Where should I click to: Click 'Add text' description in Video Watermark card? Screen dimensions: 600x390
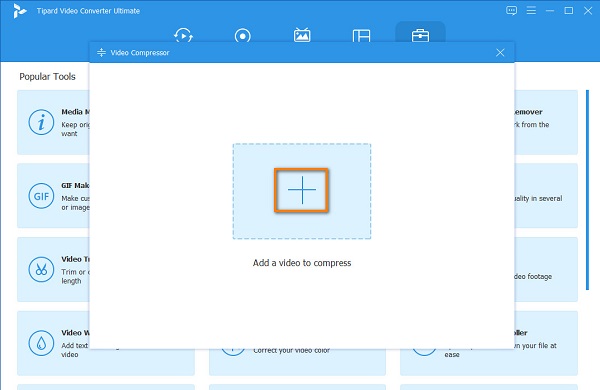pyautogui.click(x=75, y=346)
